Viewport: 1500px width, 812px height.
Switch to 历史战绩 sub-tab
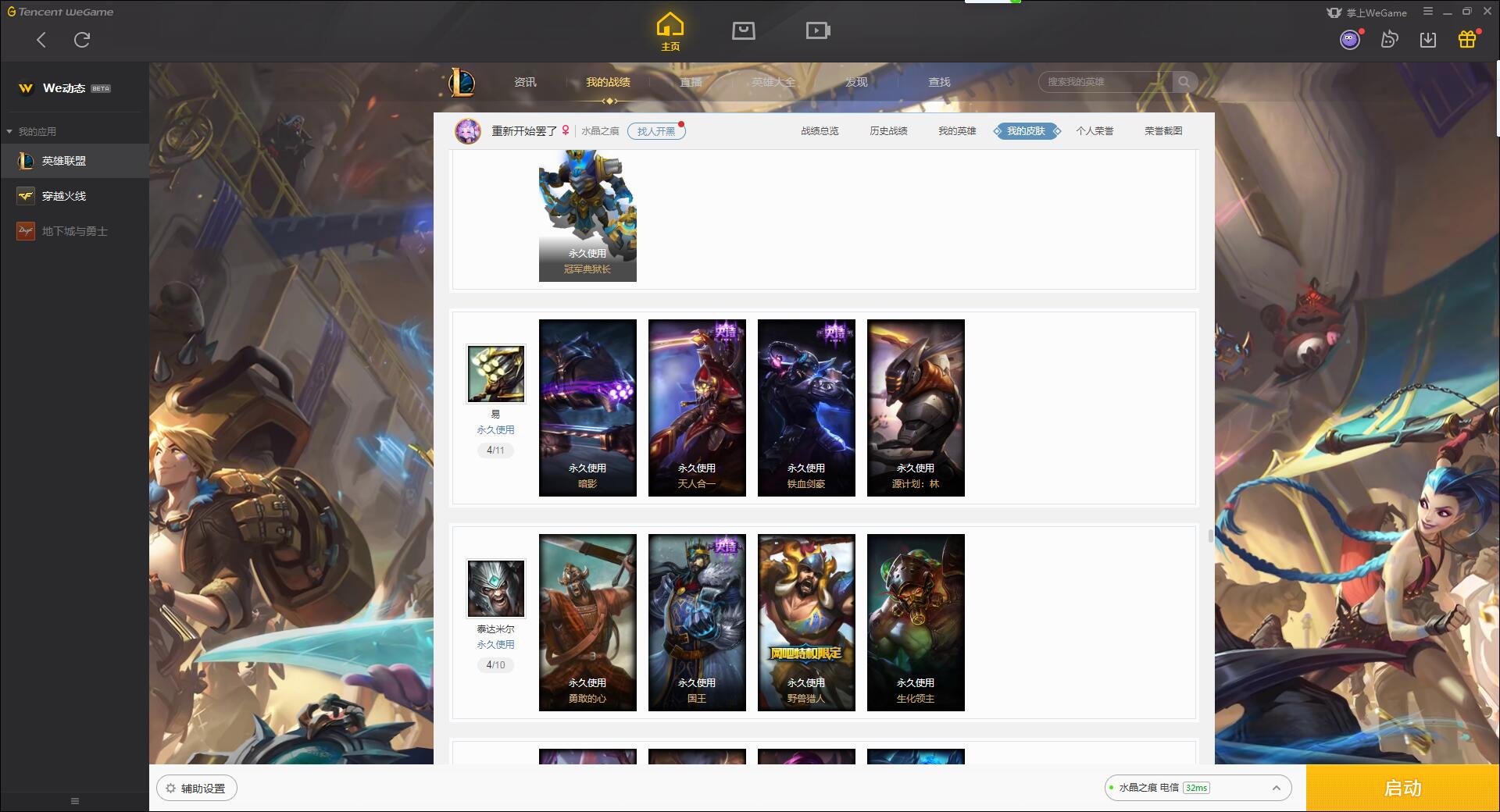tap(888, 131)
